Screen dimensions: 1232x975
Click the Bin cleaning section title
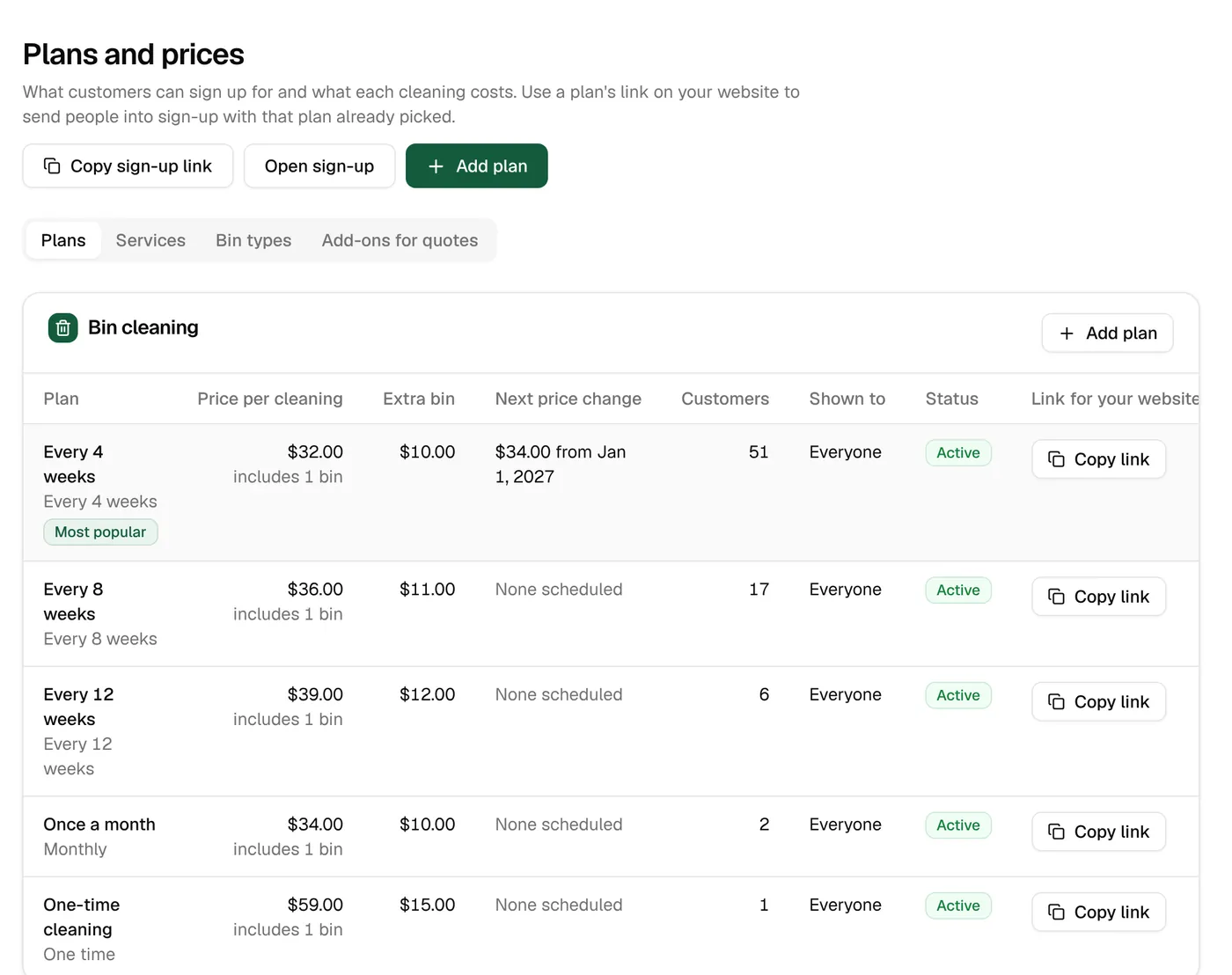pos(143,328)
